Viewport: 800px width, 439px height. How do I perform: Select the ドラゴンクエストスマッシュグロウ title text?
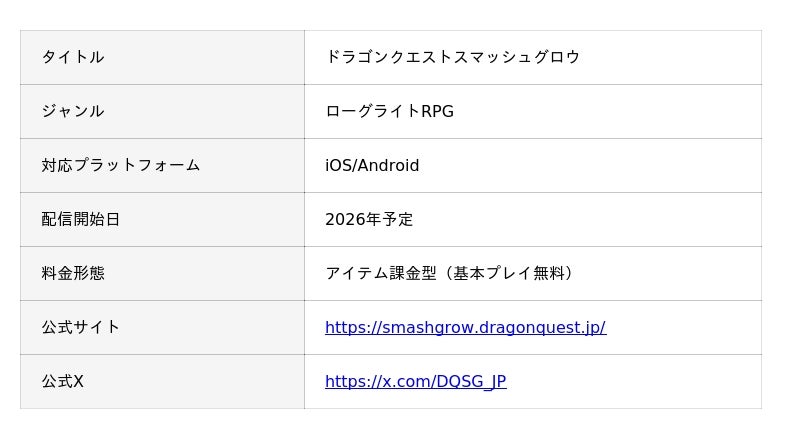(452, 57)
